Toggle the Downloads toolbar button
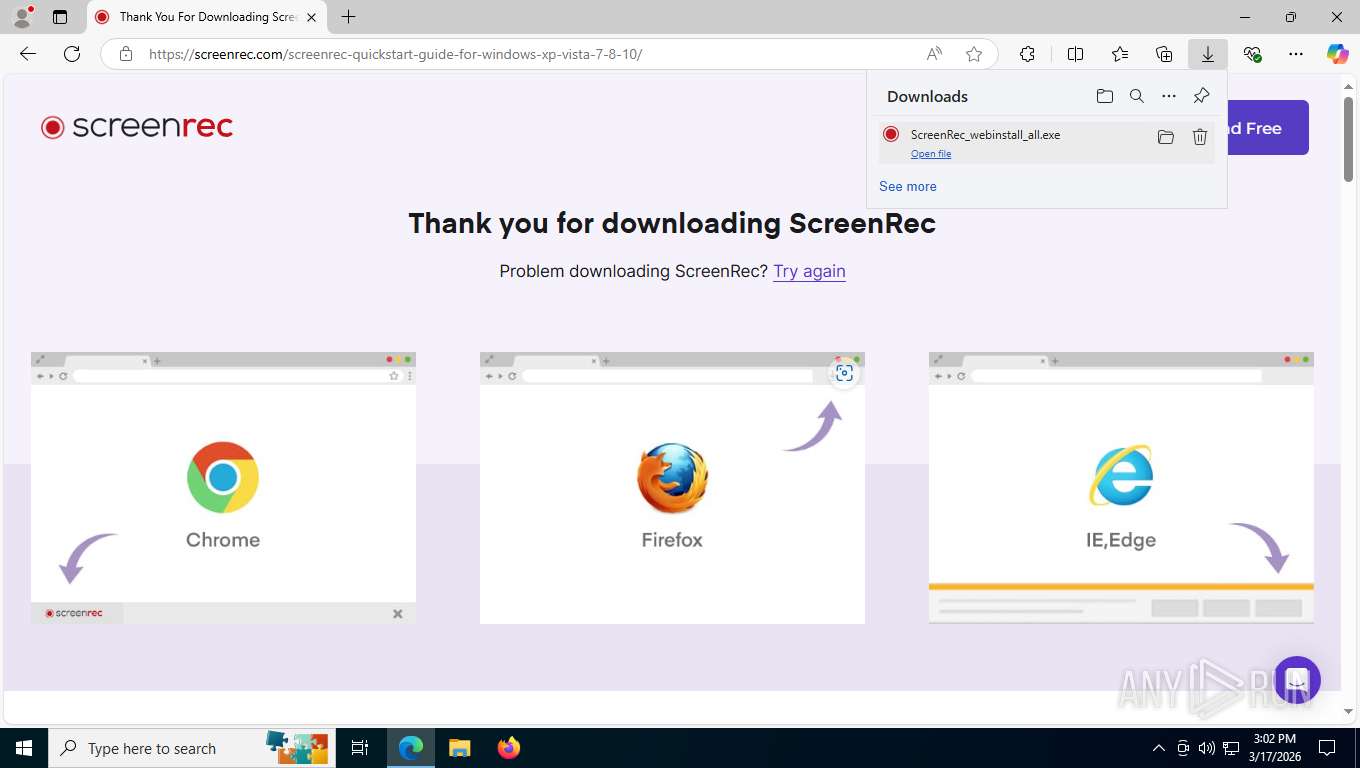1360x768 pixels. pyautogui.click(x=1208, y=54)
